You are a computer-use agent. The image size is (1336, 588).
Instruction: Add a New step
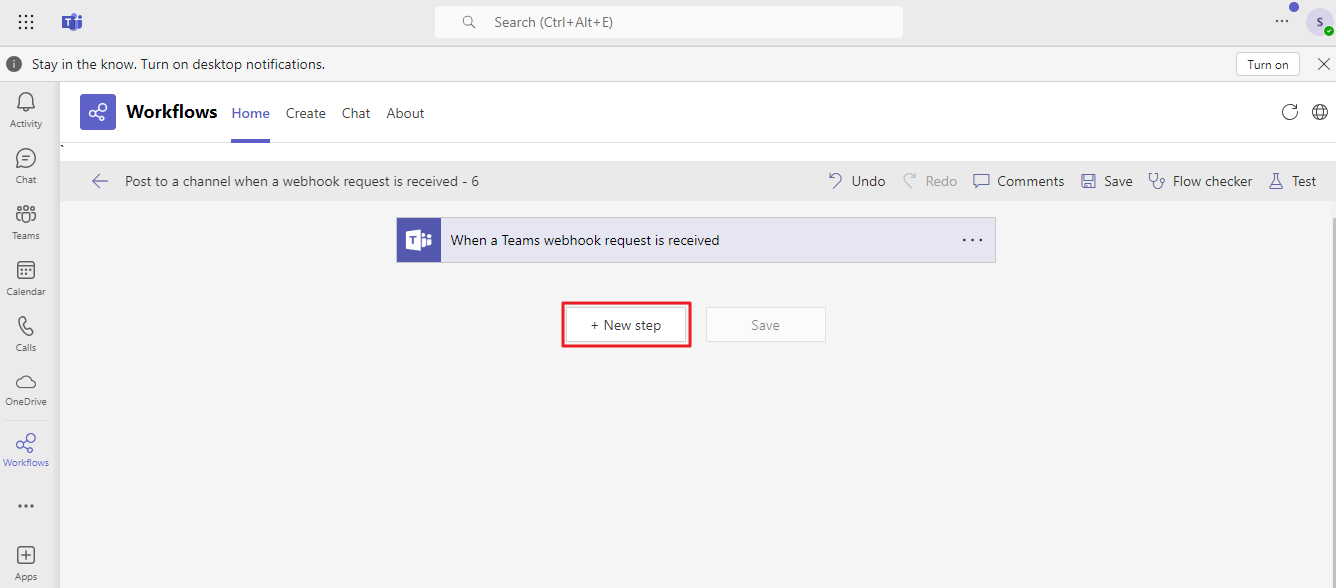(x=626, y=325)
